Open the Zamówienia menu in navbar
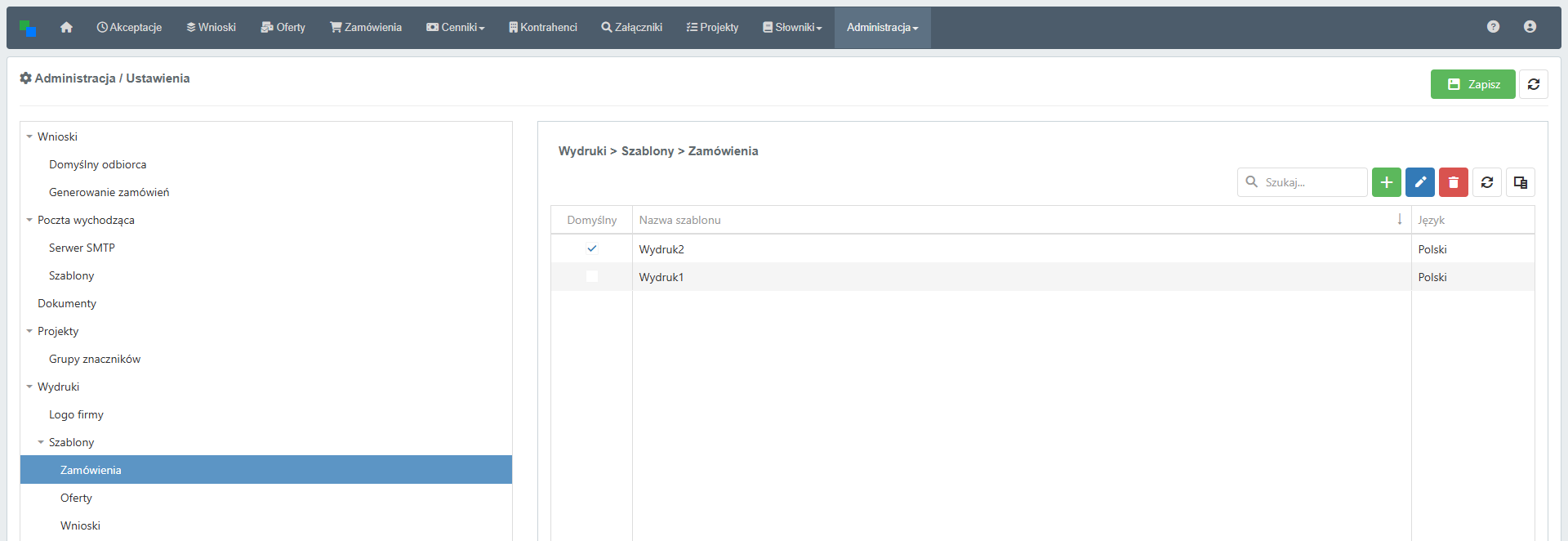Viewport: 1568px width, 541px height. (366, 28)
